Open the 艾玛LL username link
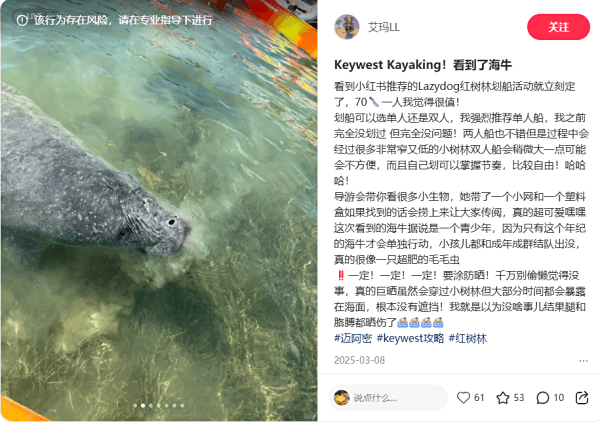This screenshot has height=422, width=600. [x=384, y=27]
